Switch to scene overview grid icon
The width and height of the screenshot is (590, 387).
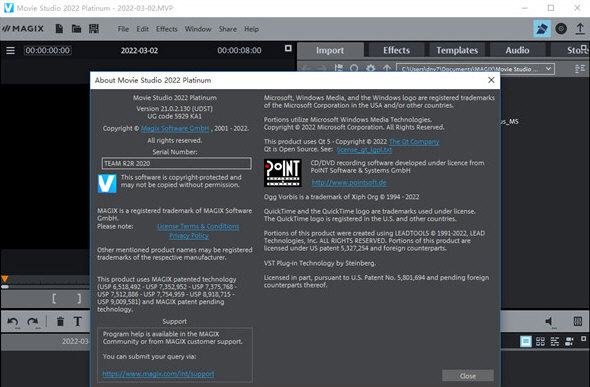pyautogui.click(x=540, y=341)
